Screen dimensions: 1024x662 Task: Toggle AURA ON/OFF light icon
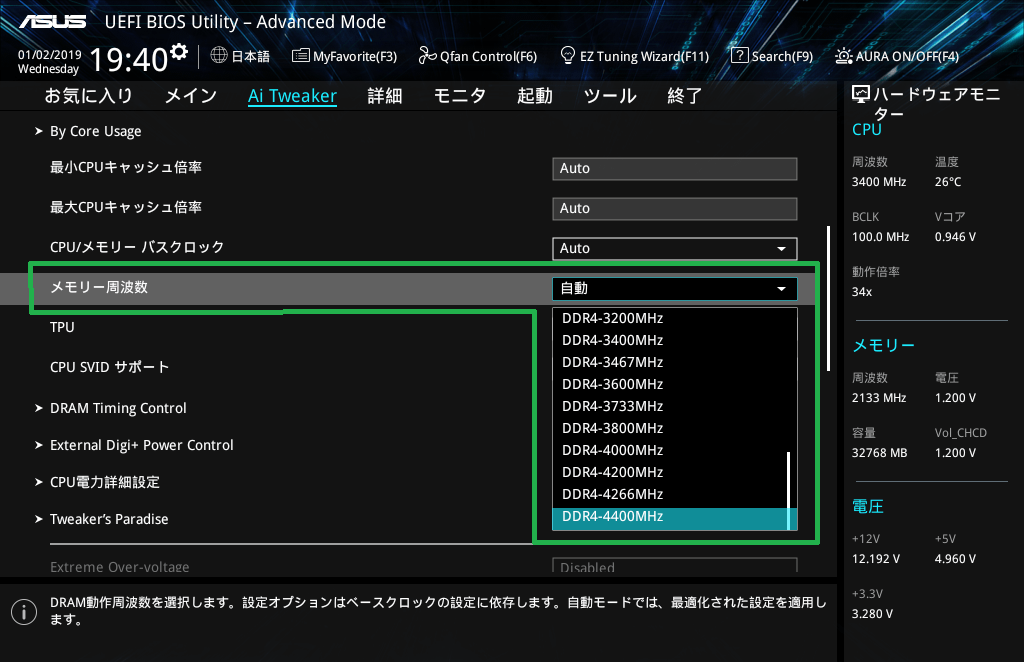coord(843,56)
